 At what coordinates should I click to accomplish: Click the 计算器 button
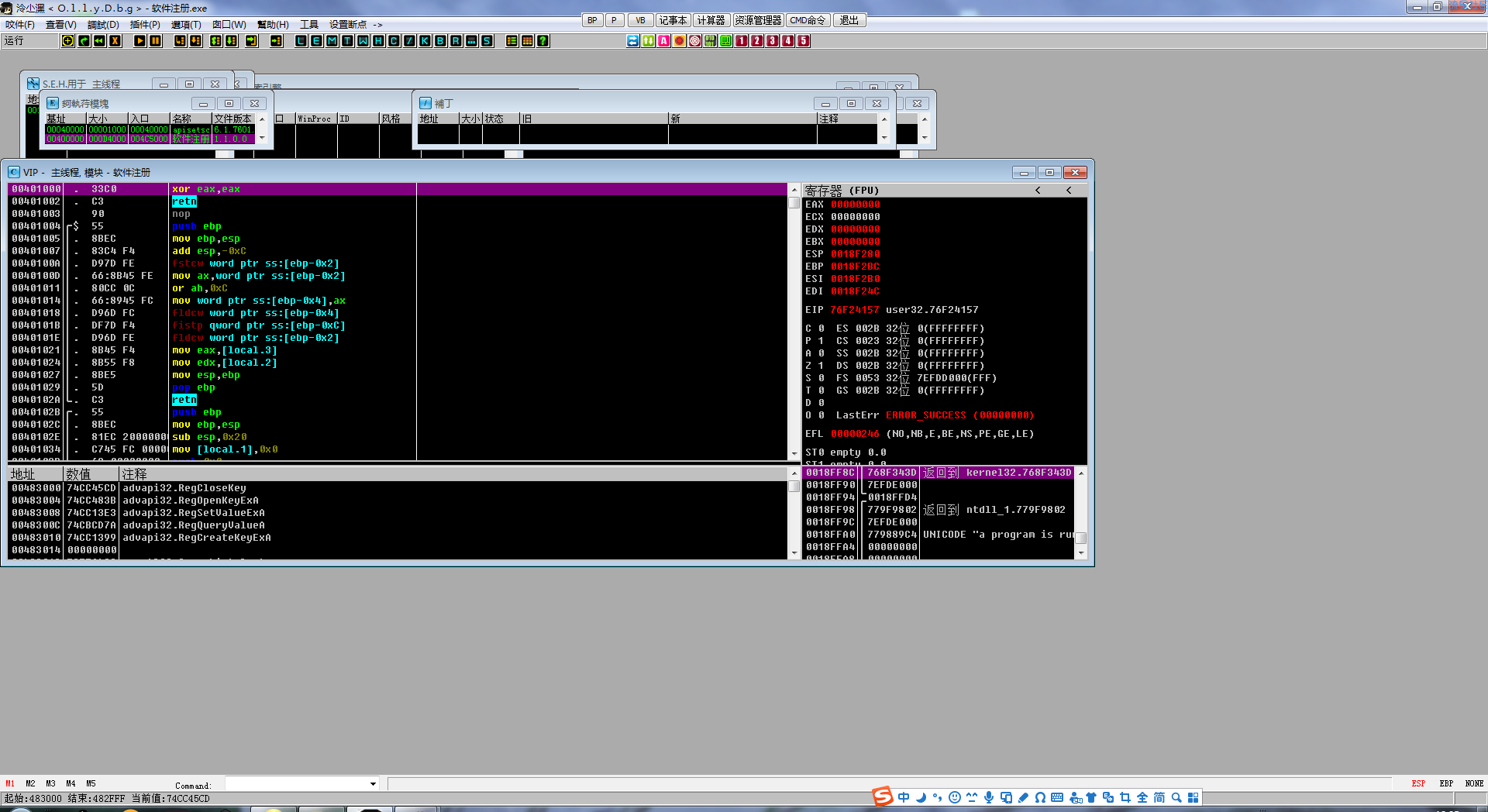click(x=711, y=21)
